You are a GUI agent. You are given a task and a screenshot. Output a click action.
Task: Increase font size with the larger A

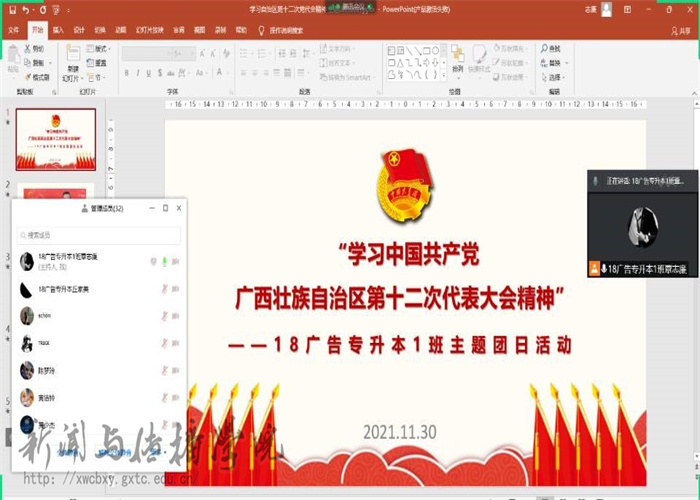[202, 54]
